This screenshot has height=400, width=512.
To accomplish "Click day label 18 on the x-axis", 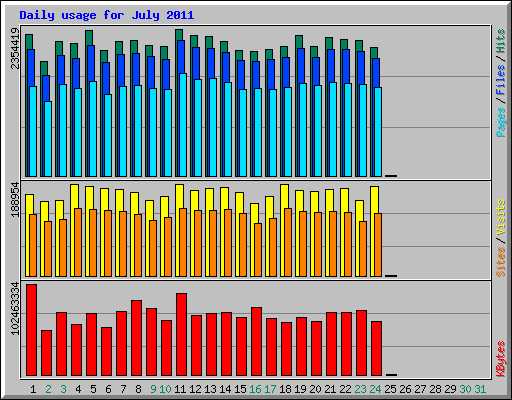I will [285, 389].
